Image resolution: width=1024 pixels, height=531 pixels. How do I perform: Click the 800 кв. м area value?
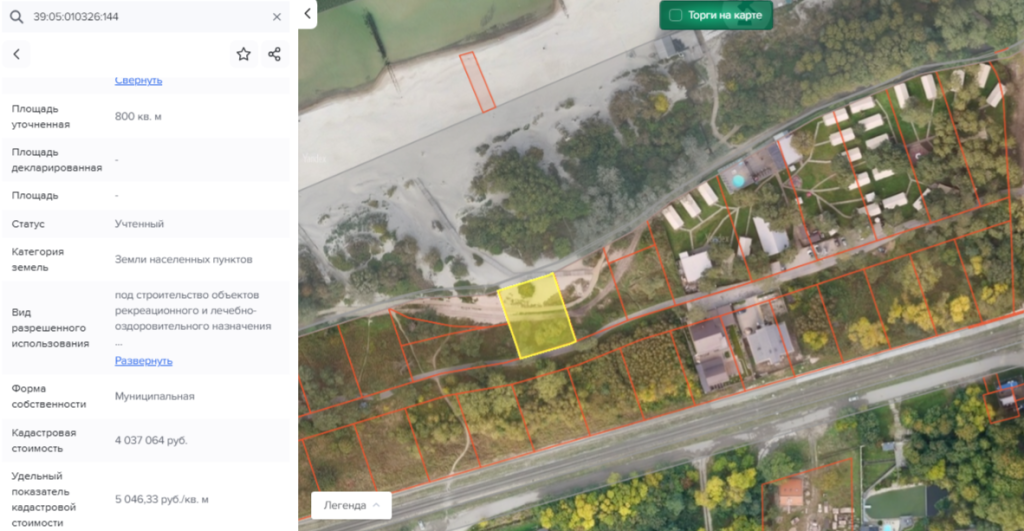[138, 116]
